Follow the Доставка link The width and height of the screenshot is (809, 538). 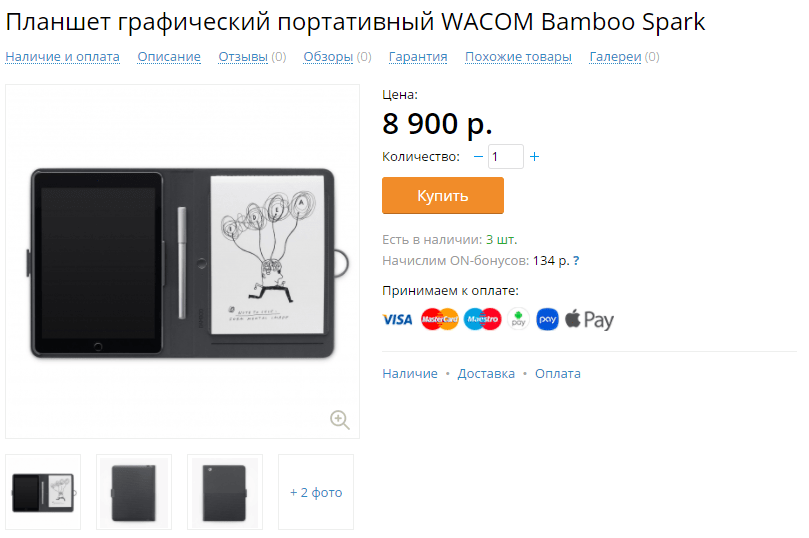[x=486, y=373]
